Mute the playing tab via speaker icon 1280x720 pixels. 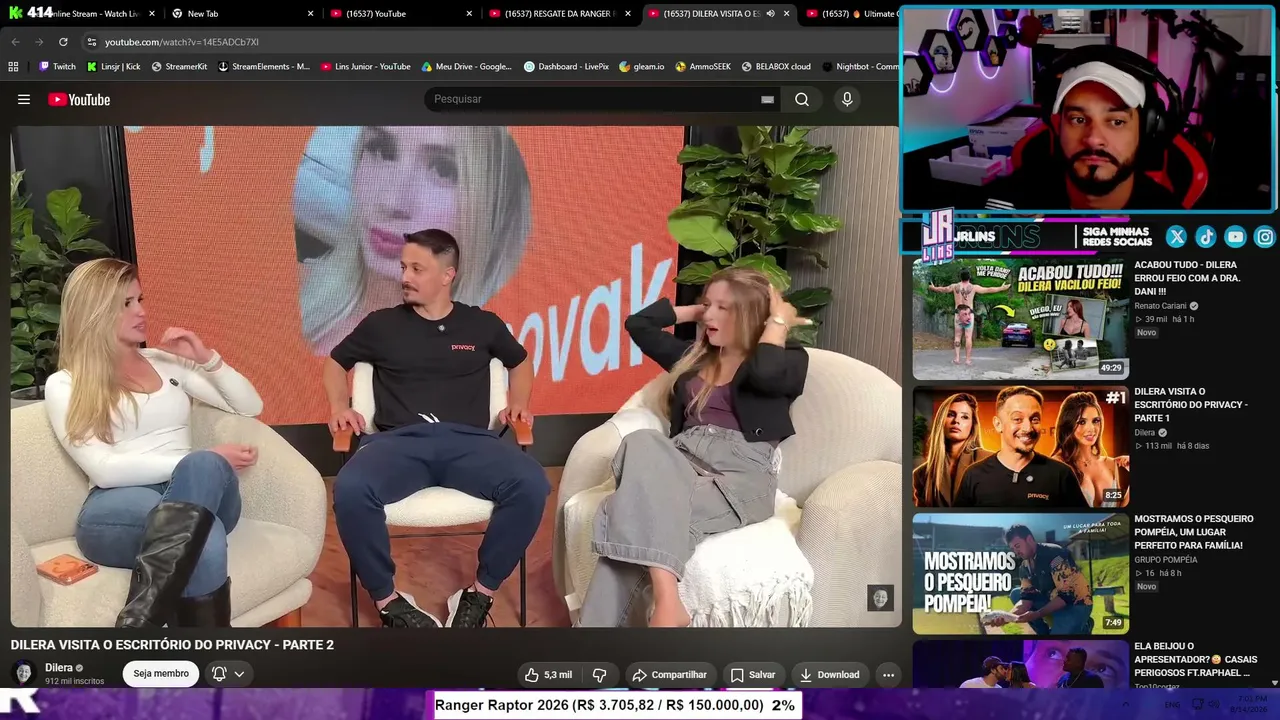(x=770, y=14)
